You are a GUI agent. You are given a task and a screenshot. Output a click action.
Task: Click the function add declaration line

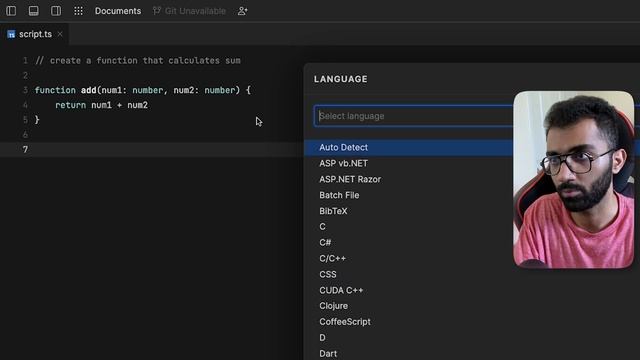point(143,90)
